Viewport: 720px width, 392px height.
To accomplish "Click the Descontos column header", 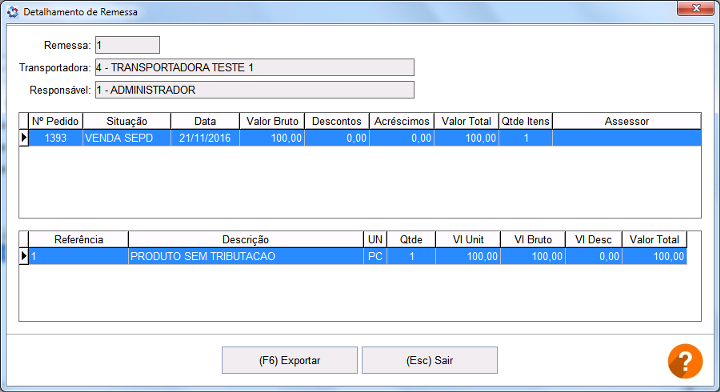I will coord(337,121).
